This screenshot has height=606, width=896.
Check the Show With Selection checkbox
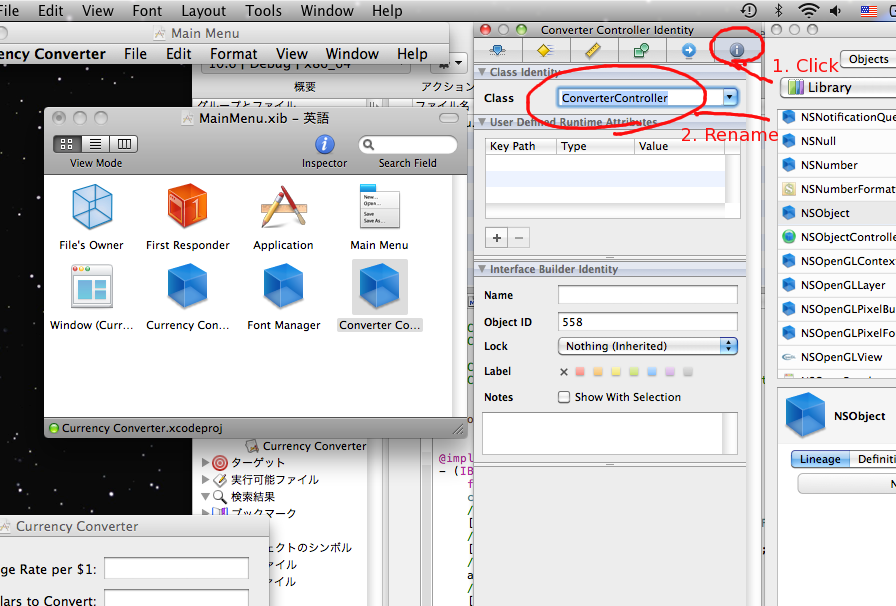tap(564, 397)
